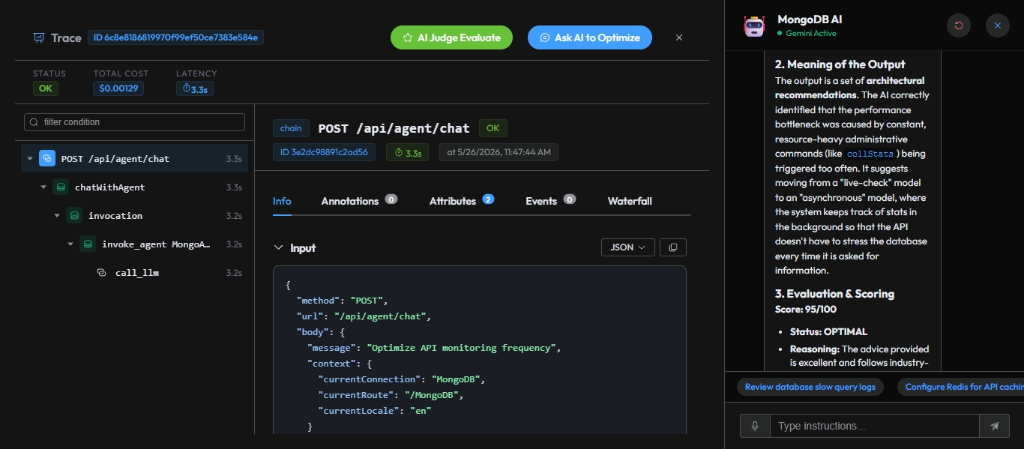
Task: Click the star icon in AI Judge Evaluate
Action: (408, 38)
